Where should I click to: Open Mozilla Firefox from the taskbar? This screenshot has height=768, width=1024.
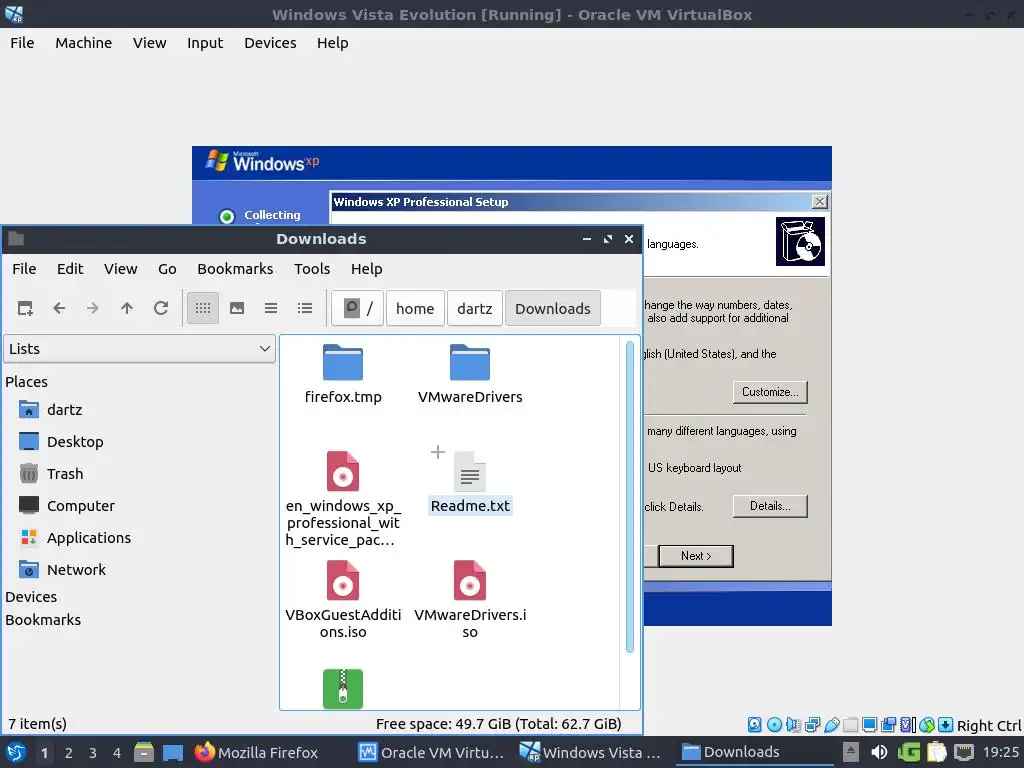point(256,752)
